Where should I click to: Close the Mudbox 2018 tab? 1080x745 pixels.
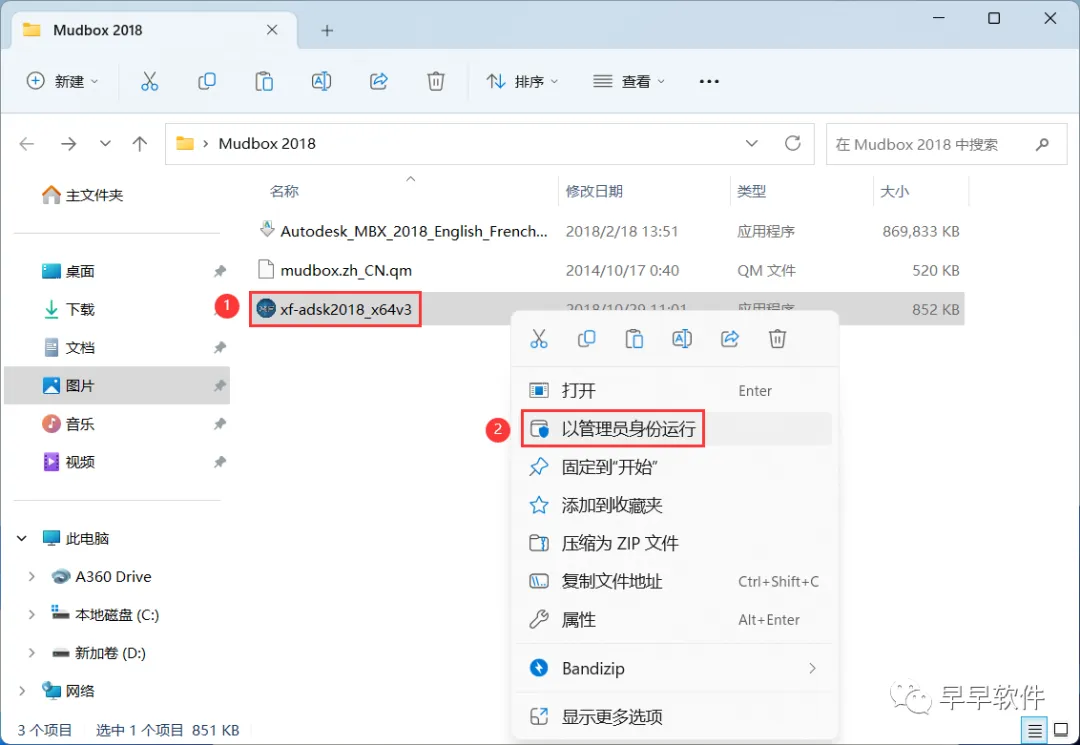[x=272, y=30]
